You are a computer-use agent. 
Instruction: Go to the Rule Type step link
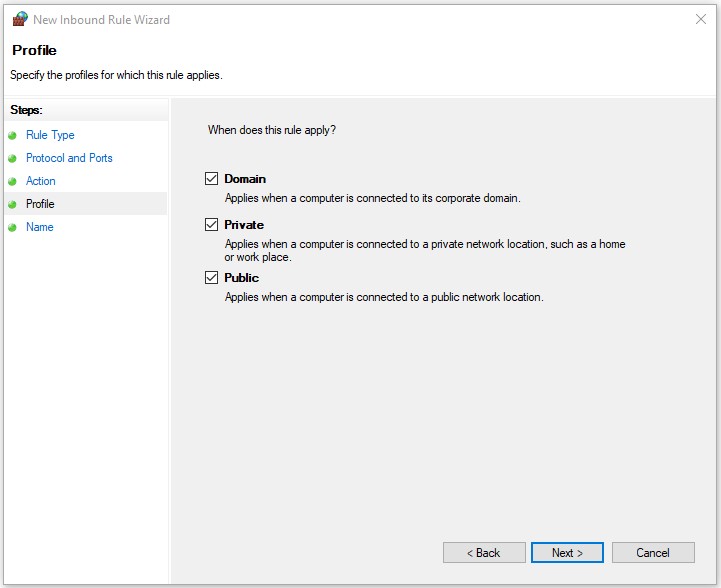[50, 135]
